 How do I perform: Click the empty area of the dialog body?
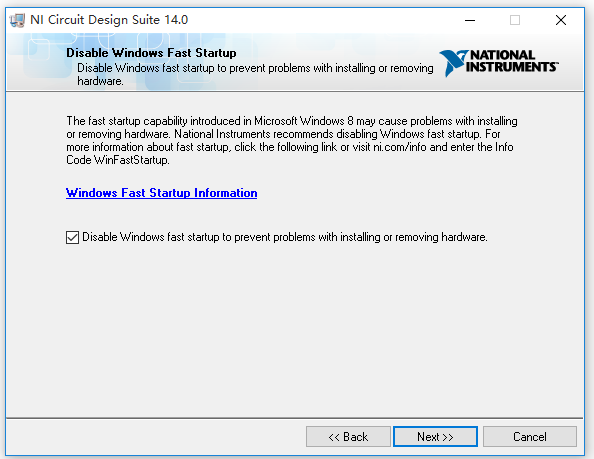click(295, 326)
